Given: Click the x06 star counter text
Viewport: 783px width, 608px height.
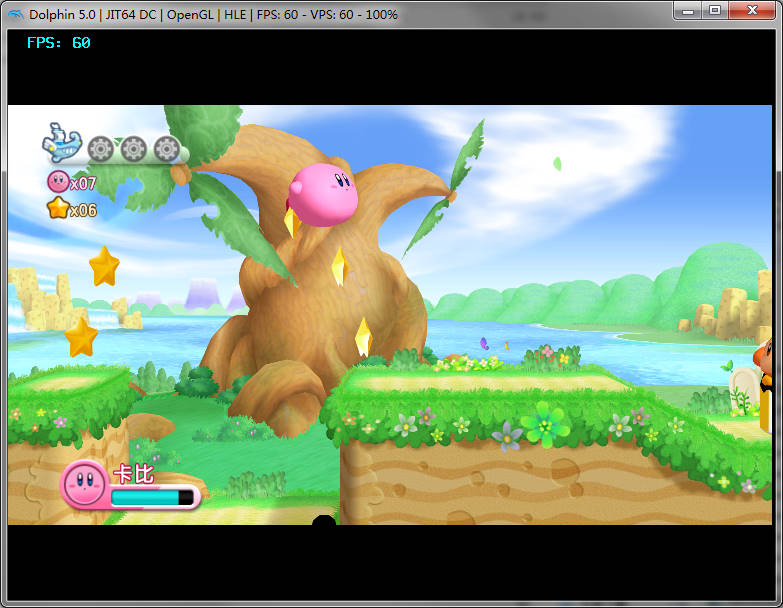Looking at the screenshot, I should tap(83, 210).
